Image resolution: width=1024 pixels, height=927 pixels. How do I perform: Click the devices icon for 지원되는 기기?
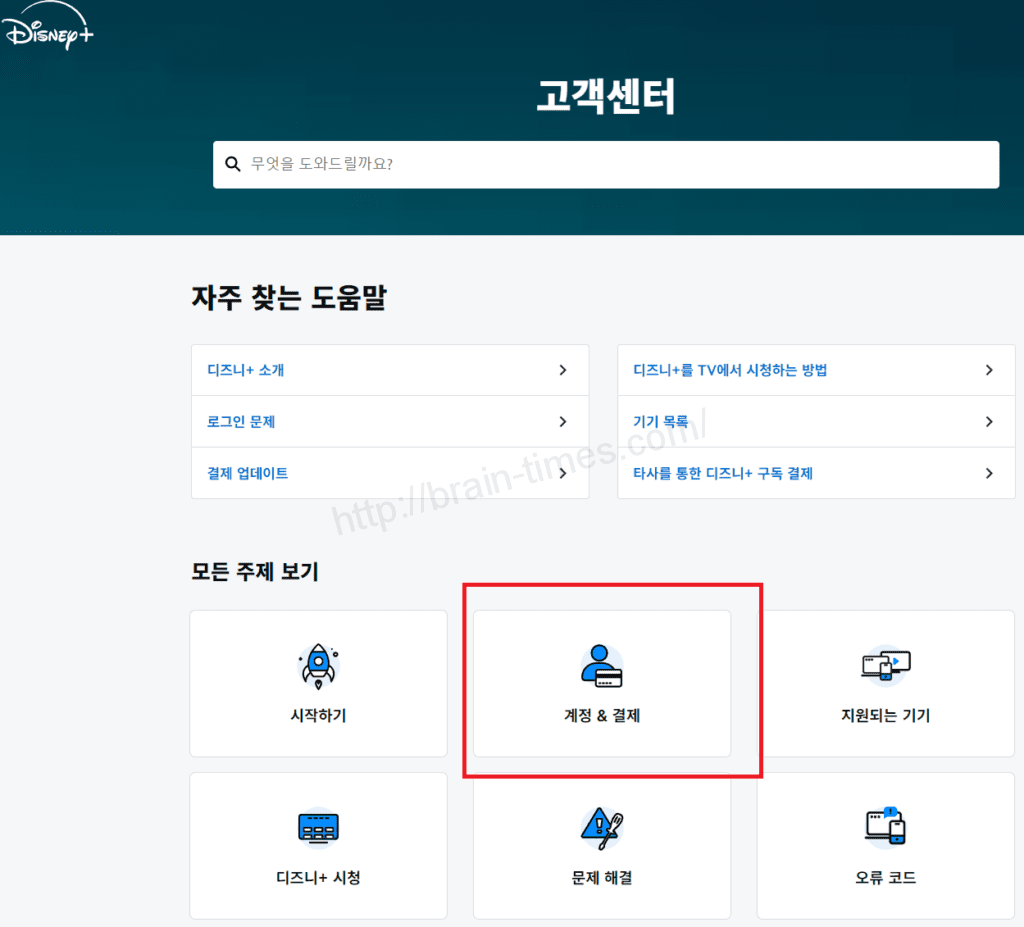point(886,665)
